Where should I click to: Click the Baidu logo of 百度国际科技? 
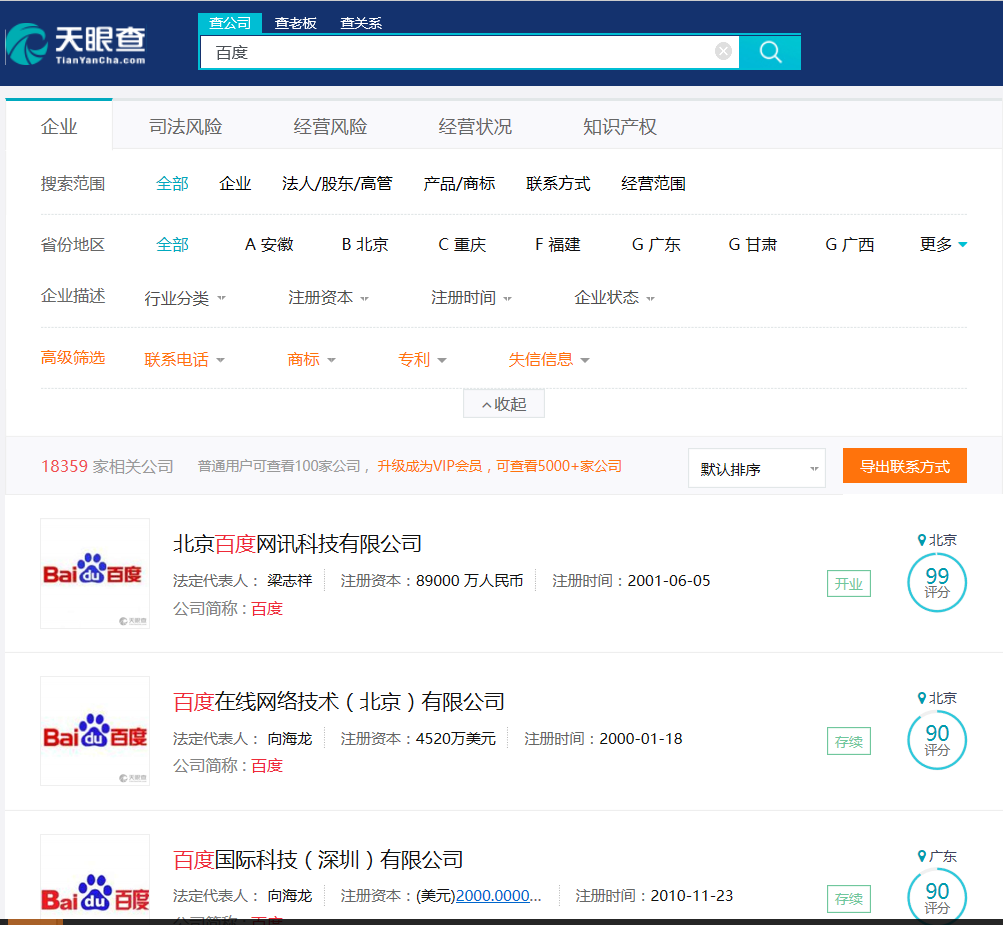[95, 878]
